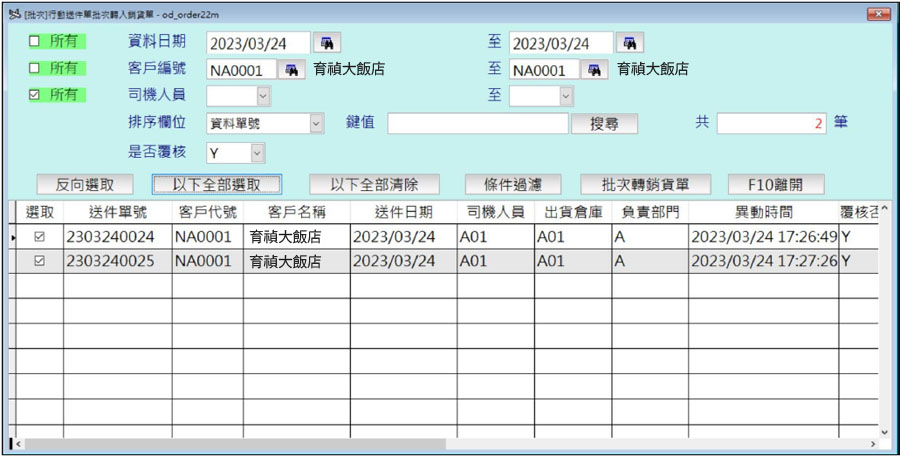Open the 是否覆核 Y dropdown
The image size is (900, 457).
pos(258,153)
